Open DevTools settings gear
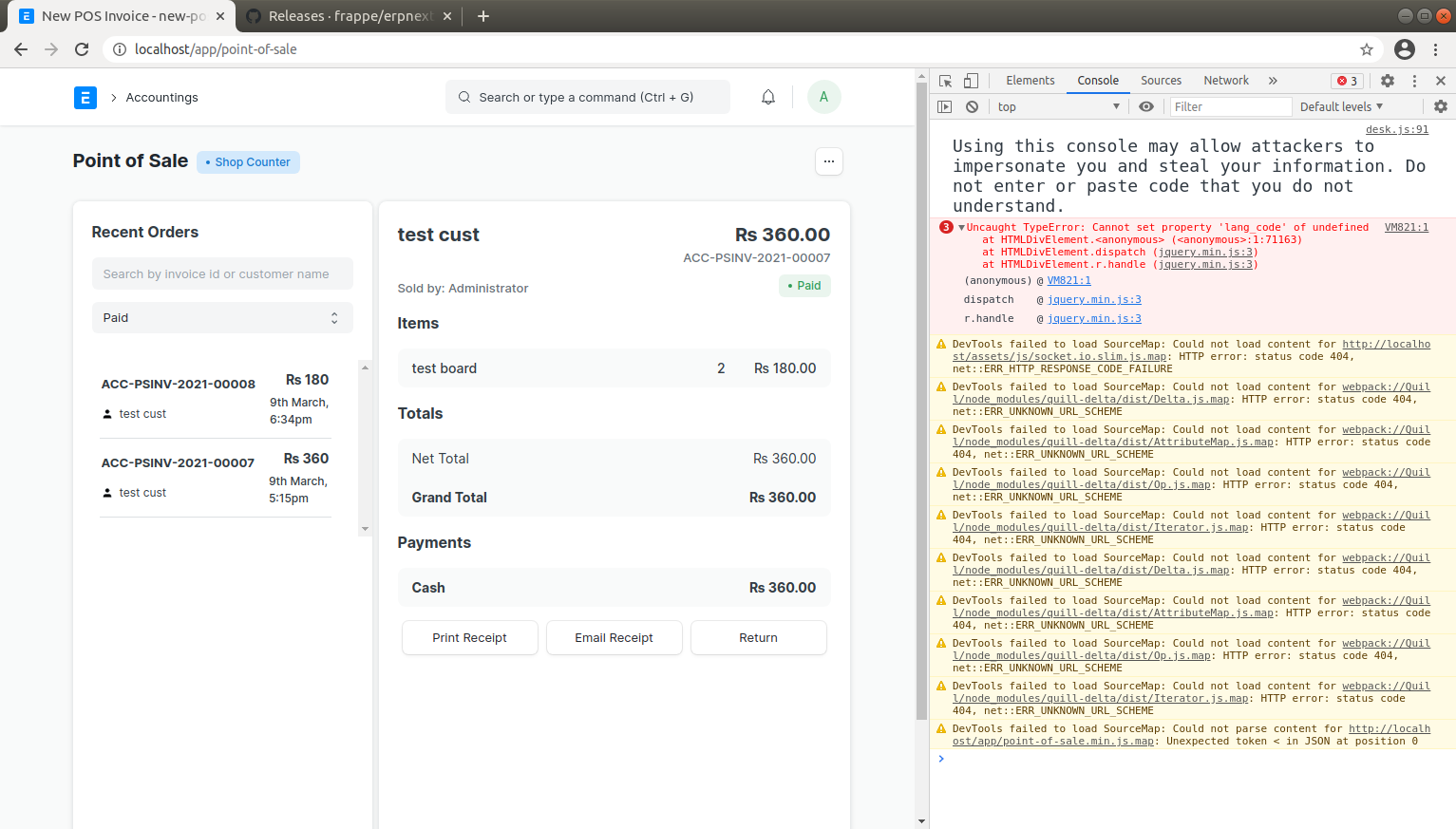1456x829 pixels. 1388,81
